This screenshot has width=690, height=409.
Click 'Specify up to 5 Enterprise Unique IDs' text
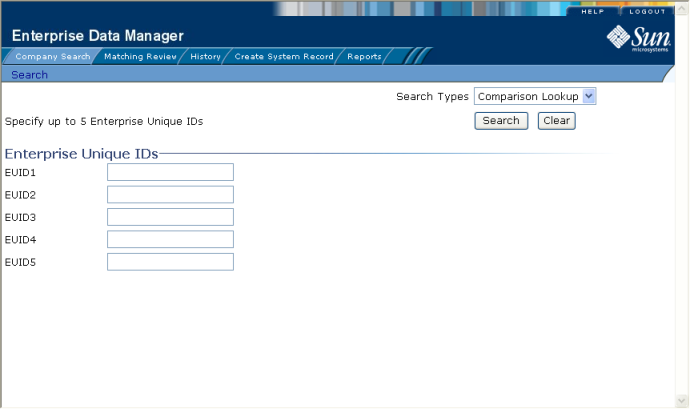click(104, 122)
